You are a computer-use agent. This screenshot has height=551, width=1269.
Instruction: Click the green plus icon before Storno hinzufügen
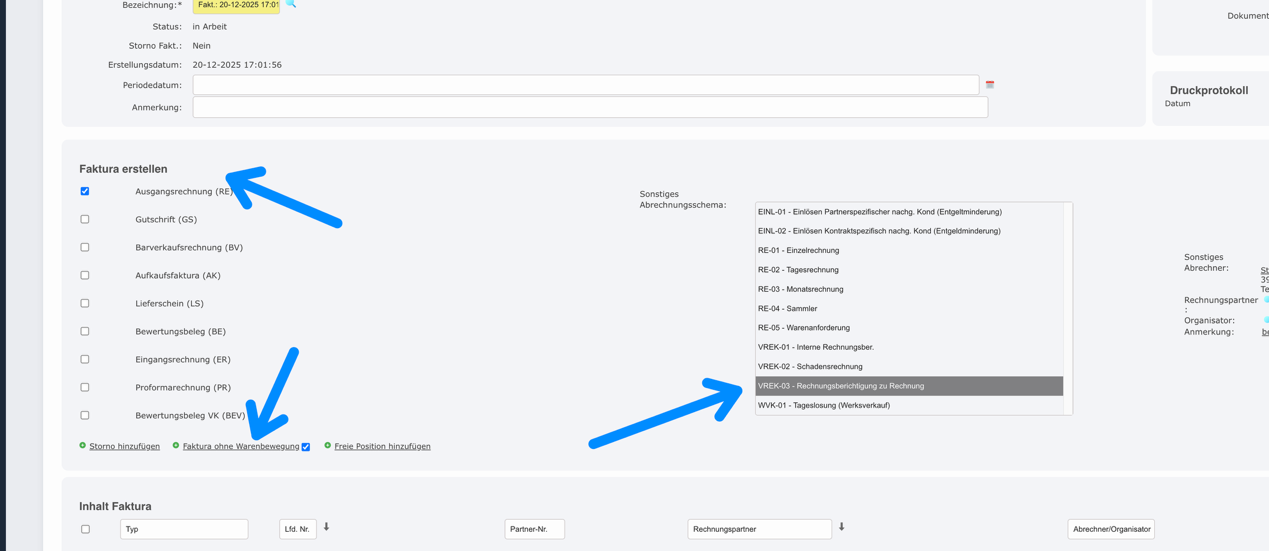[x=83, y=446]
